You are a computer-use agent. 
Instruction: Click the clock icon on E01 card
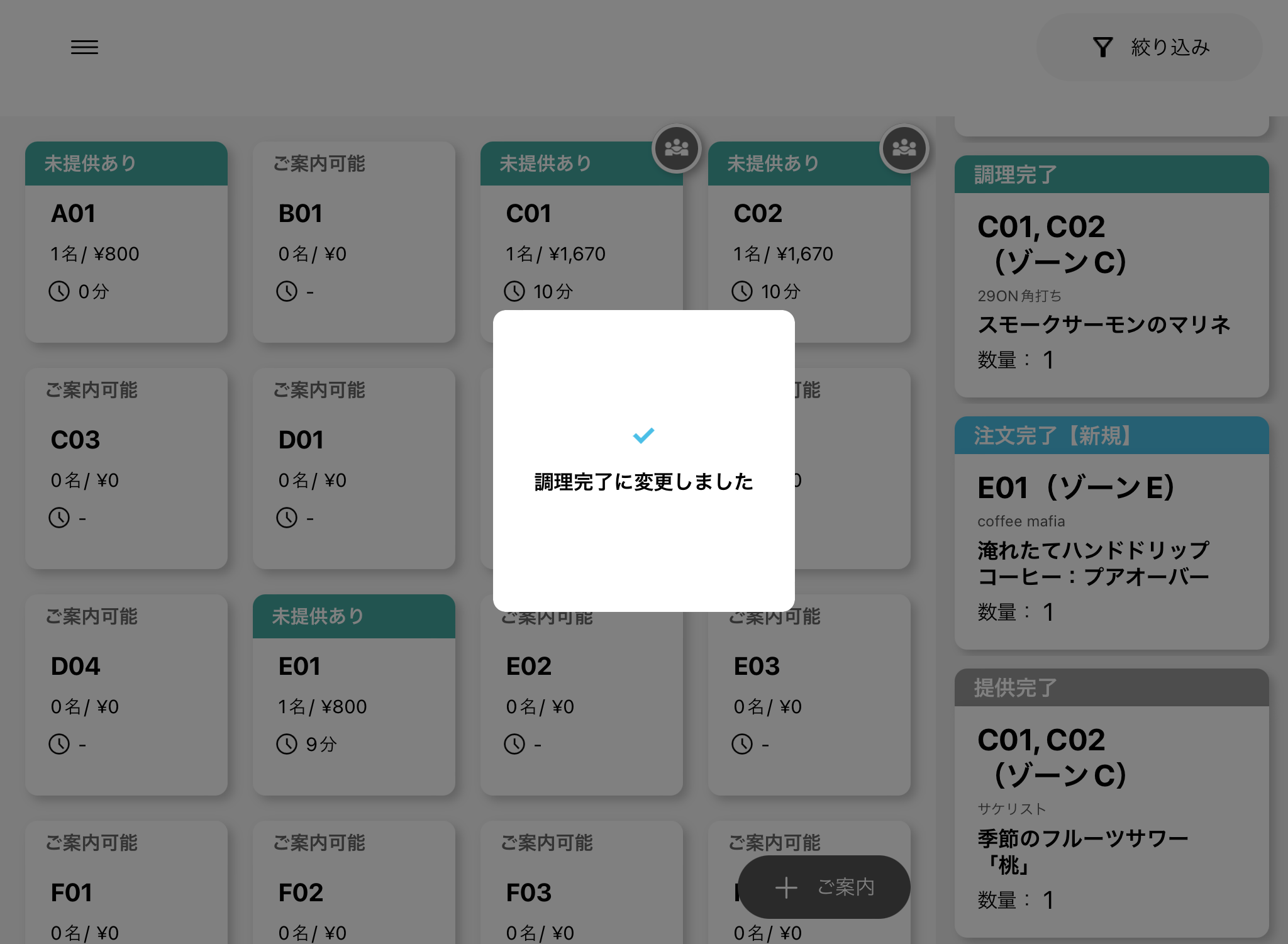tap(287, 744)
